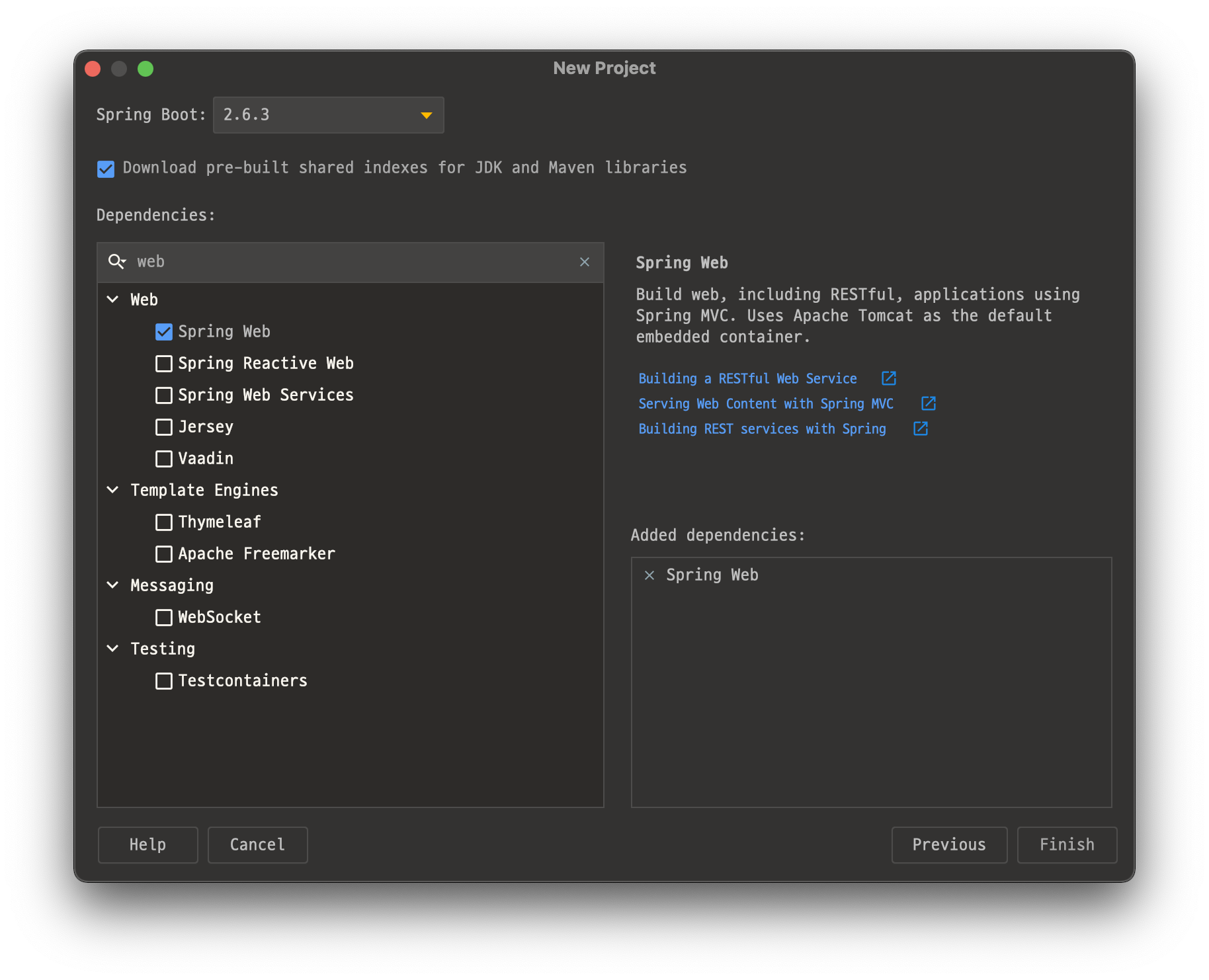Focus the dependencies search field containing web
The width and height of the screenshot is (1209, 980).
point(351,262)
